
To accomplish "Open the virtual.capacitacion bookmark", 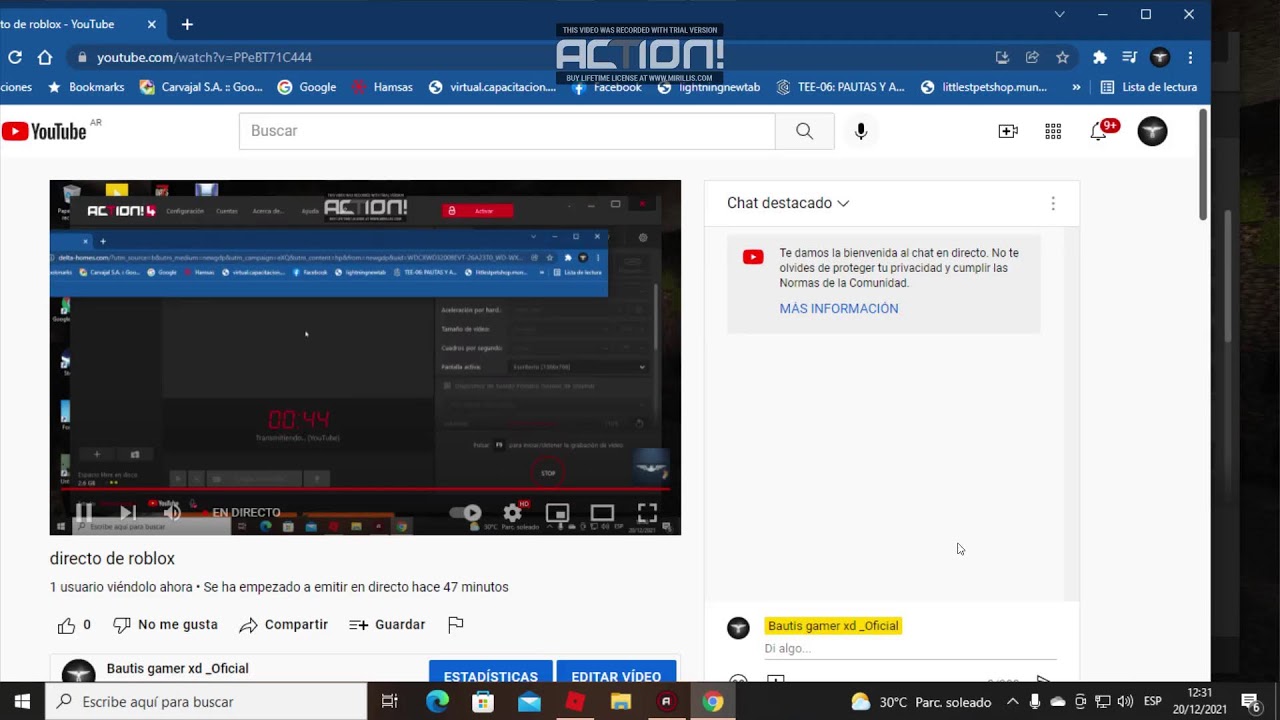I will point(492,87).
